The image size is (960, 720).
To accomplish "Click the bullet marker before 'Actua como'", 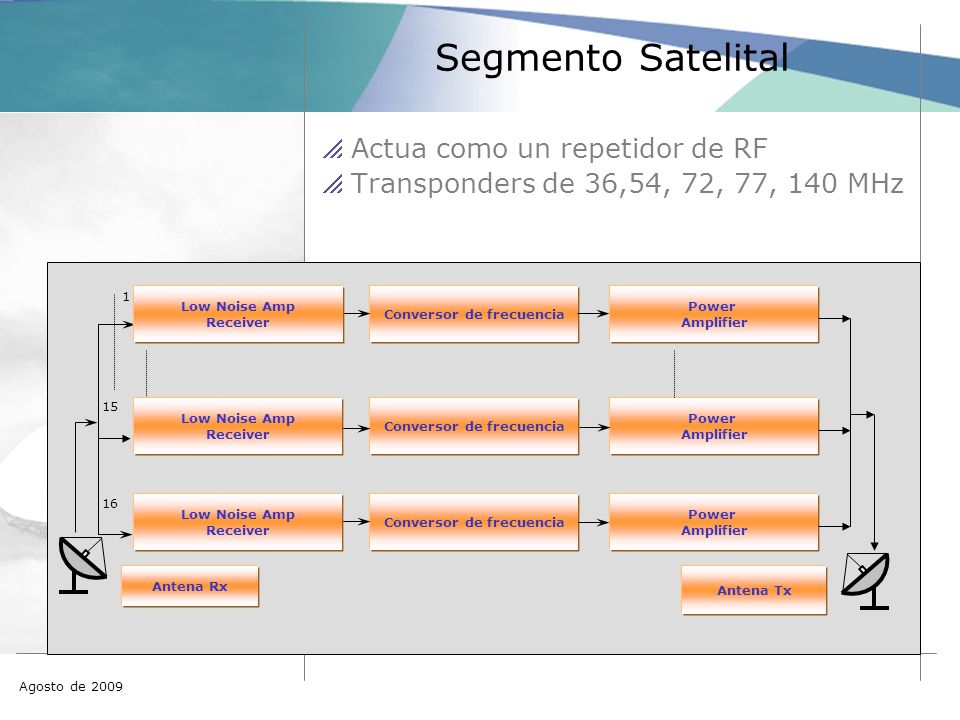I will pyautogui.click(x=332, y=149).
